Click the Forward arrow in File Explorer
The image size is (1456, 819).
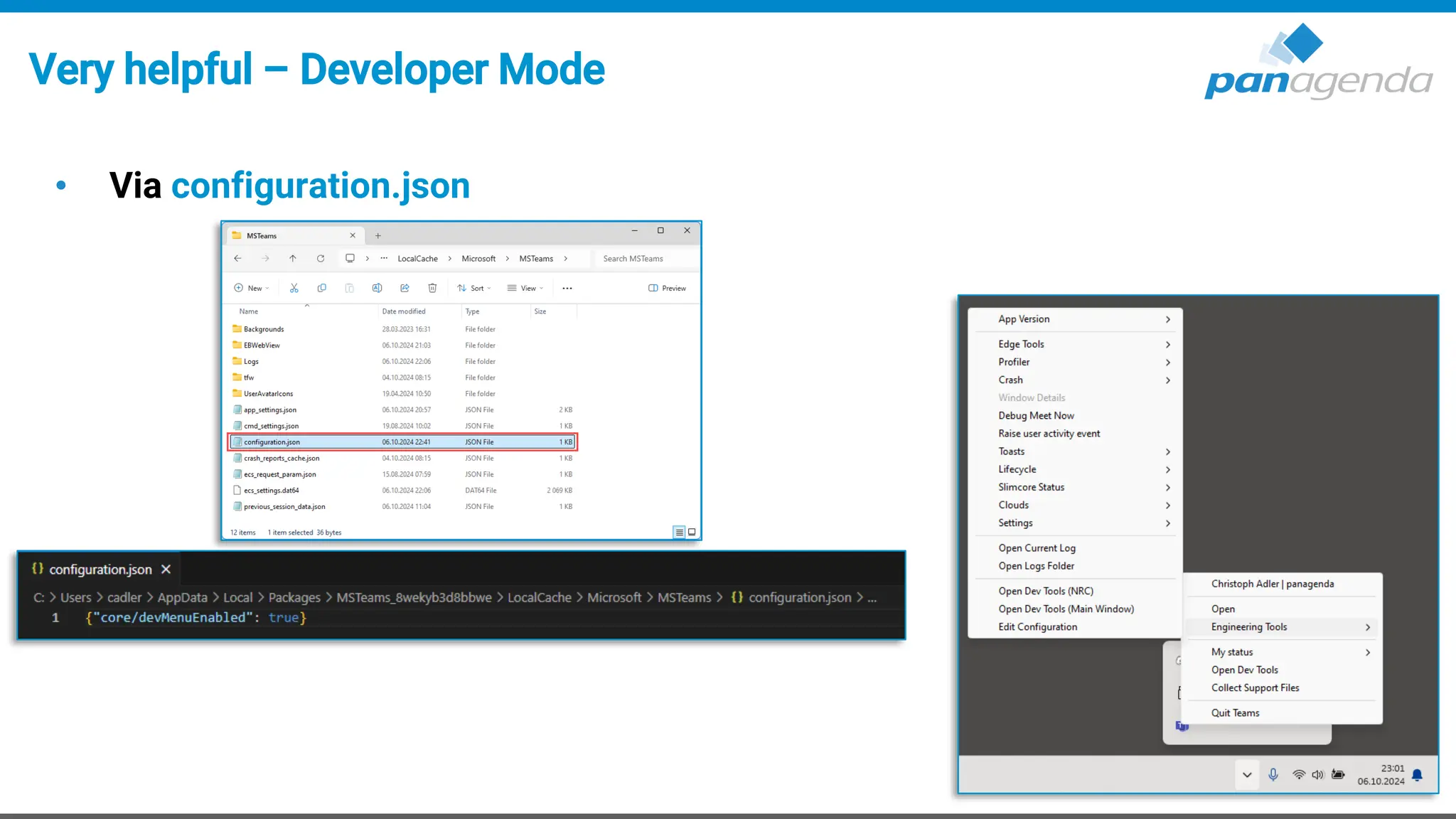pos(265,258)
